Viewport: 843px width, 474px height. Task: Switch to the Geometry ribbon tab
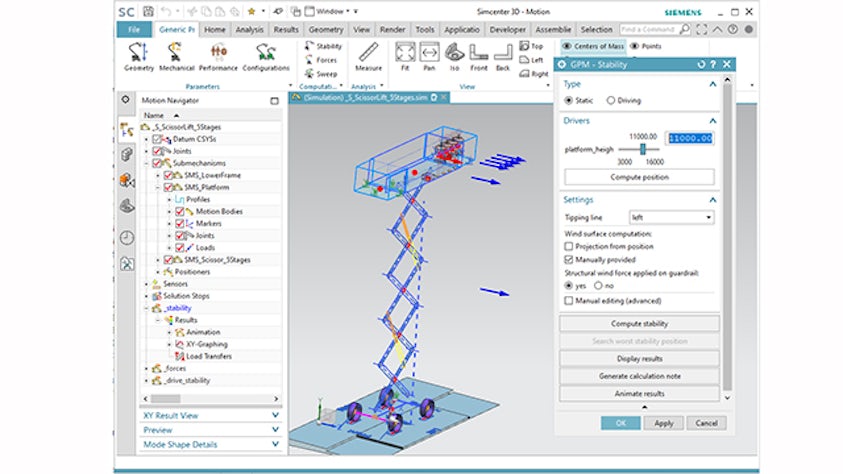coord(325,30)
